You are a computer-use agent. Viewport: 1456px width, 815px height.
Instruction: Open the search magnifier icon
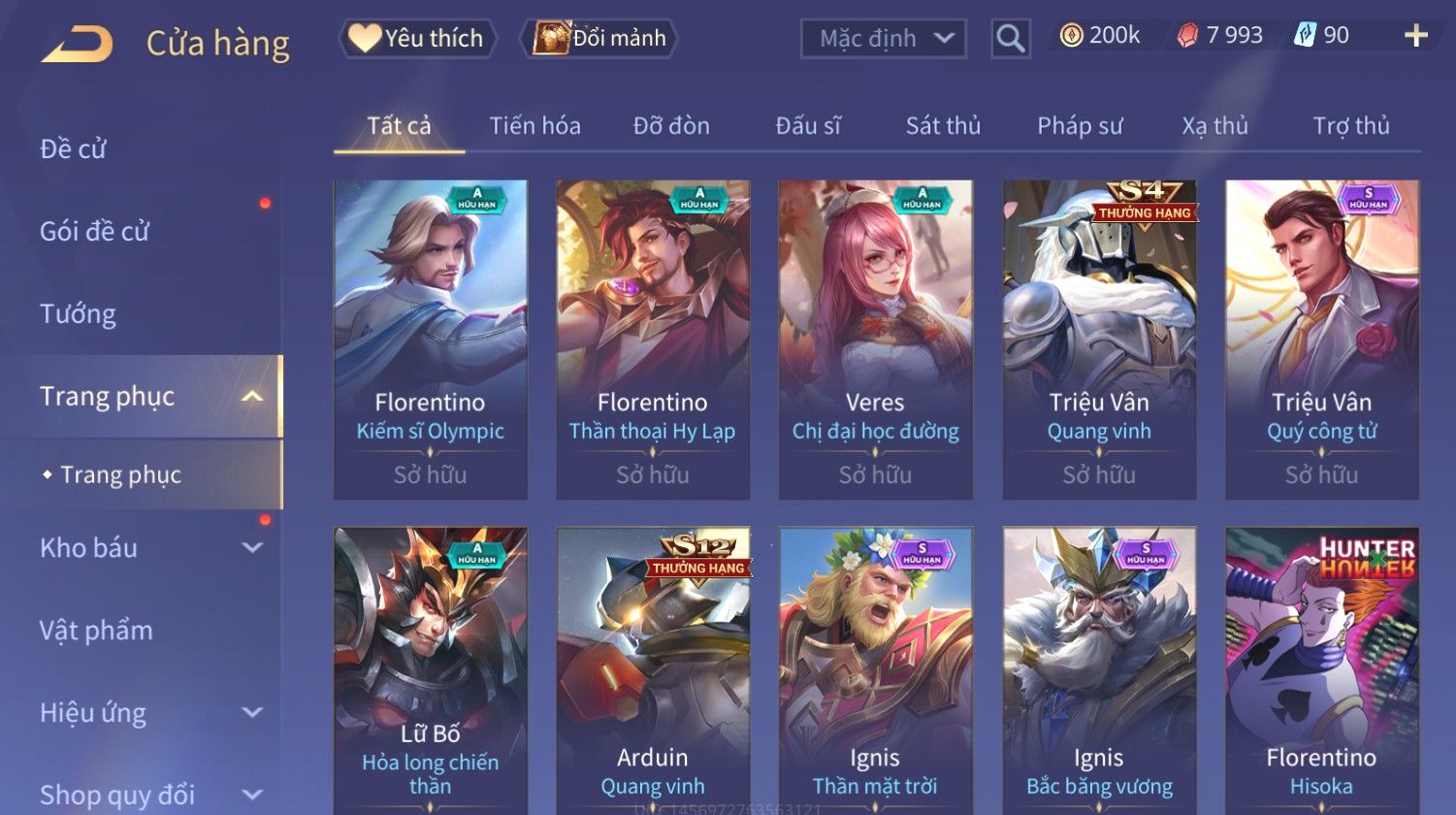(1010, 39)
